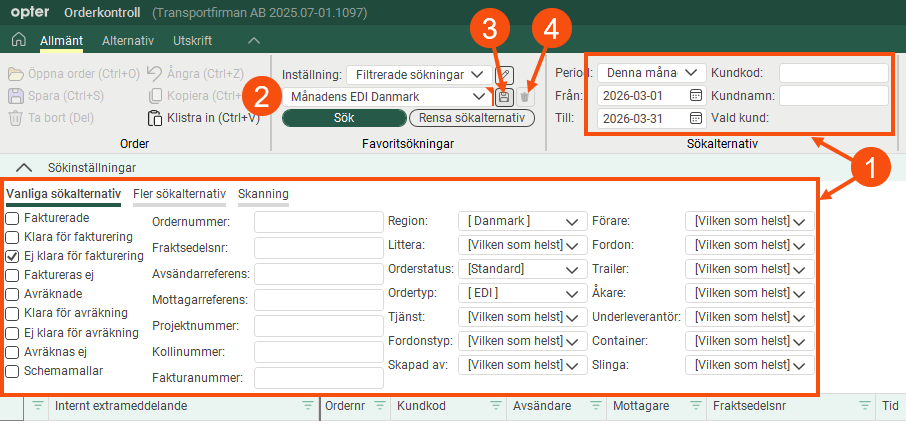Switch to the Alternativ ribbon tab
The image size is (906, 431).
pyautogui.click(x=128, y=40)
